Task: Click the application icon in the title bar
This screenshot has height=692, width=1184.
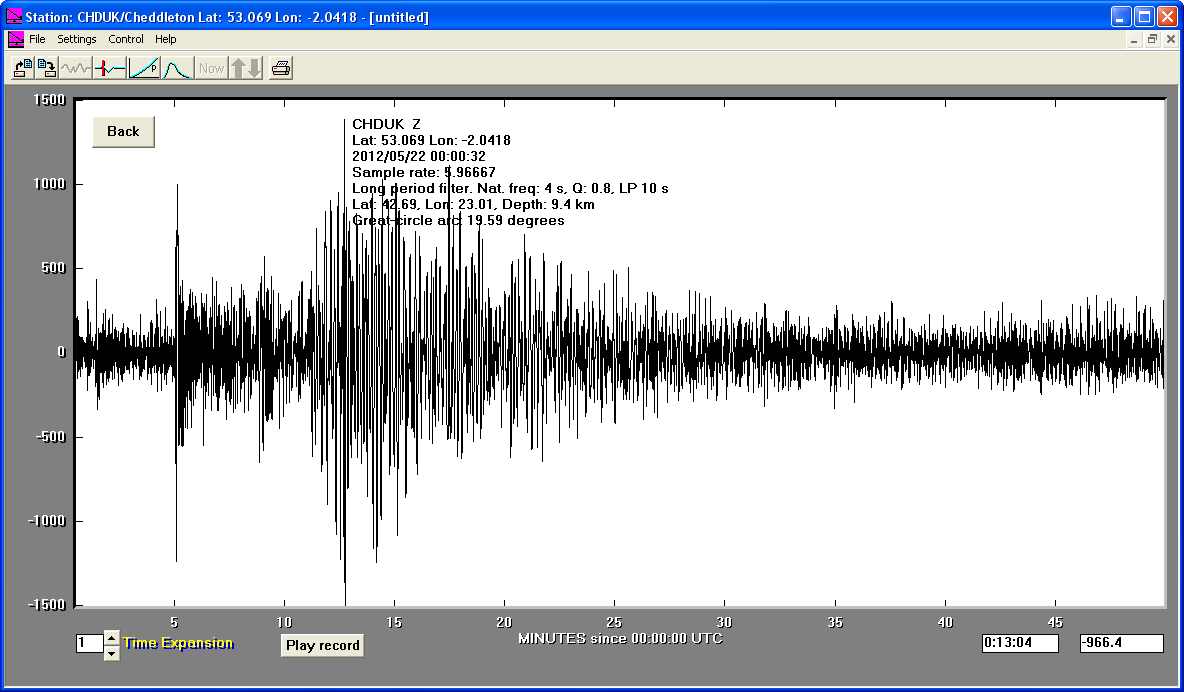Action: 14,17
